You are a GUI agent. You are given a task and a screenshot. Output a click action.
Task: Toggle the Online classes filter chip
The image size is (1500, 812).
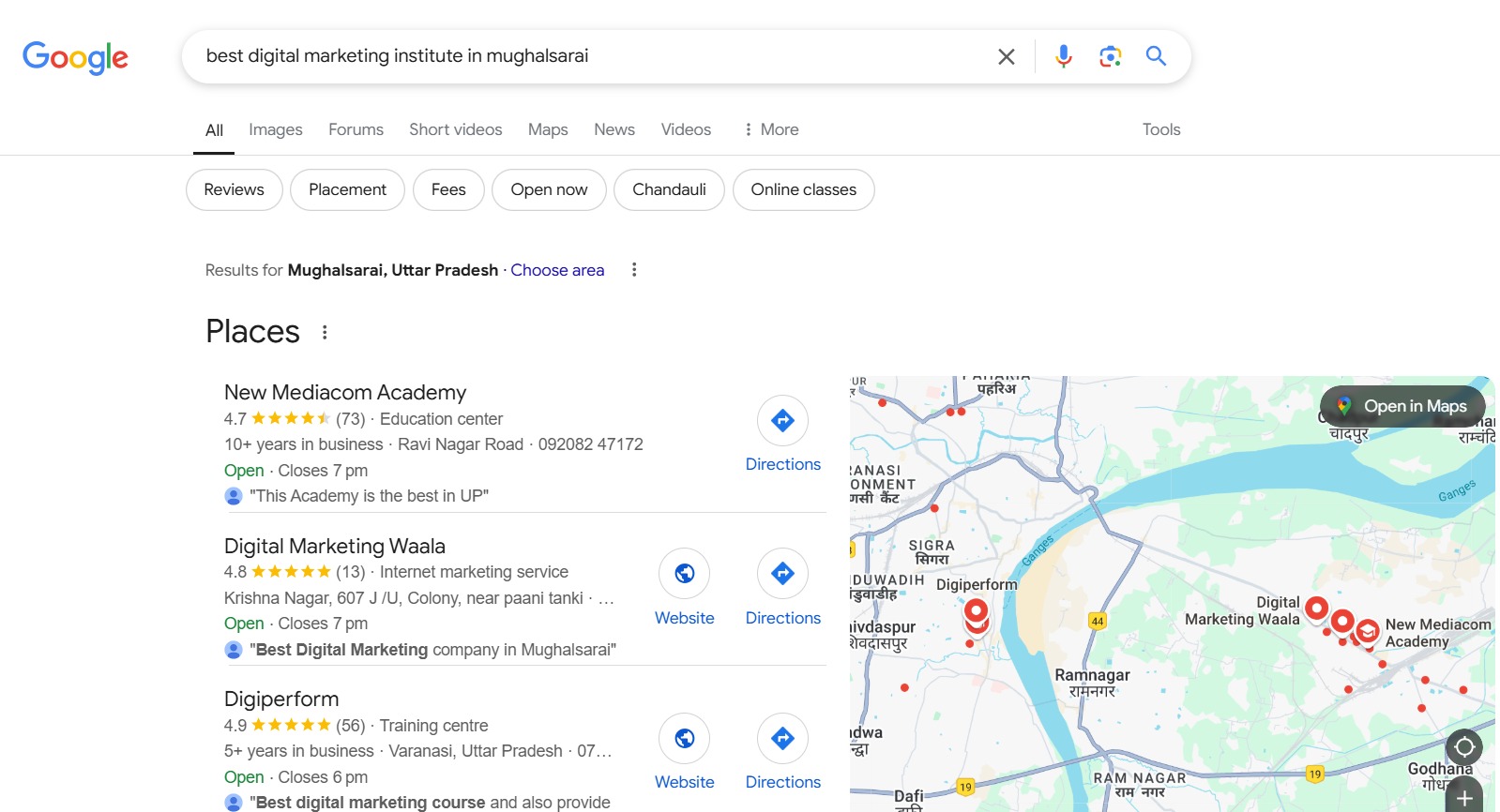(803, 189)
